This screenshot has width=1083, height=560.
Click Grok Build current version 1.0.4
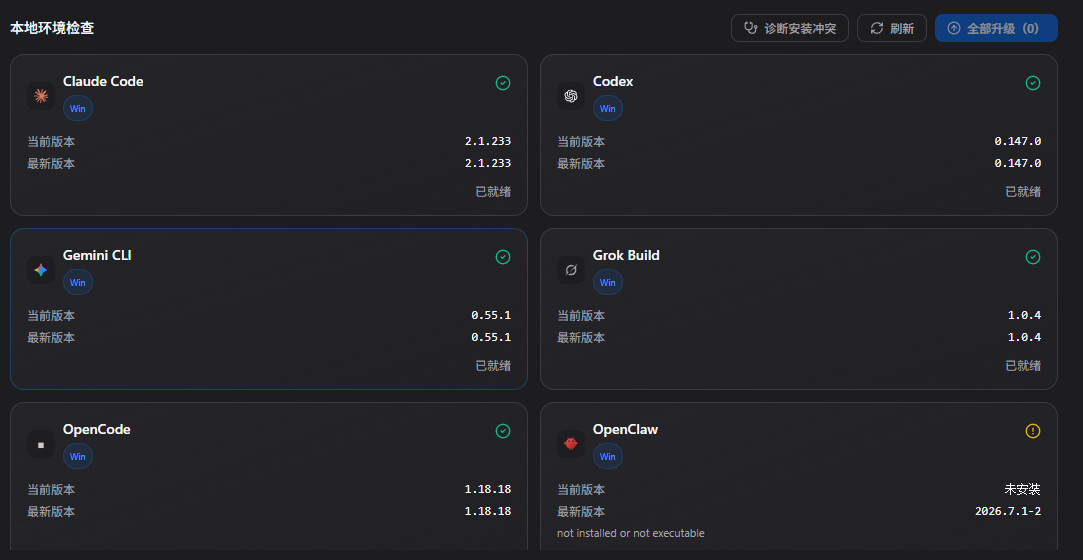click(1024, 316)
